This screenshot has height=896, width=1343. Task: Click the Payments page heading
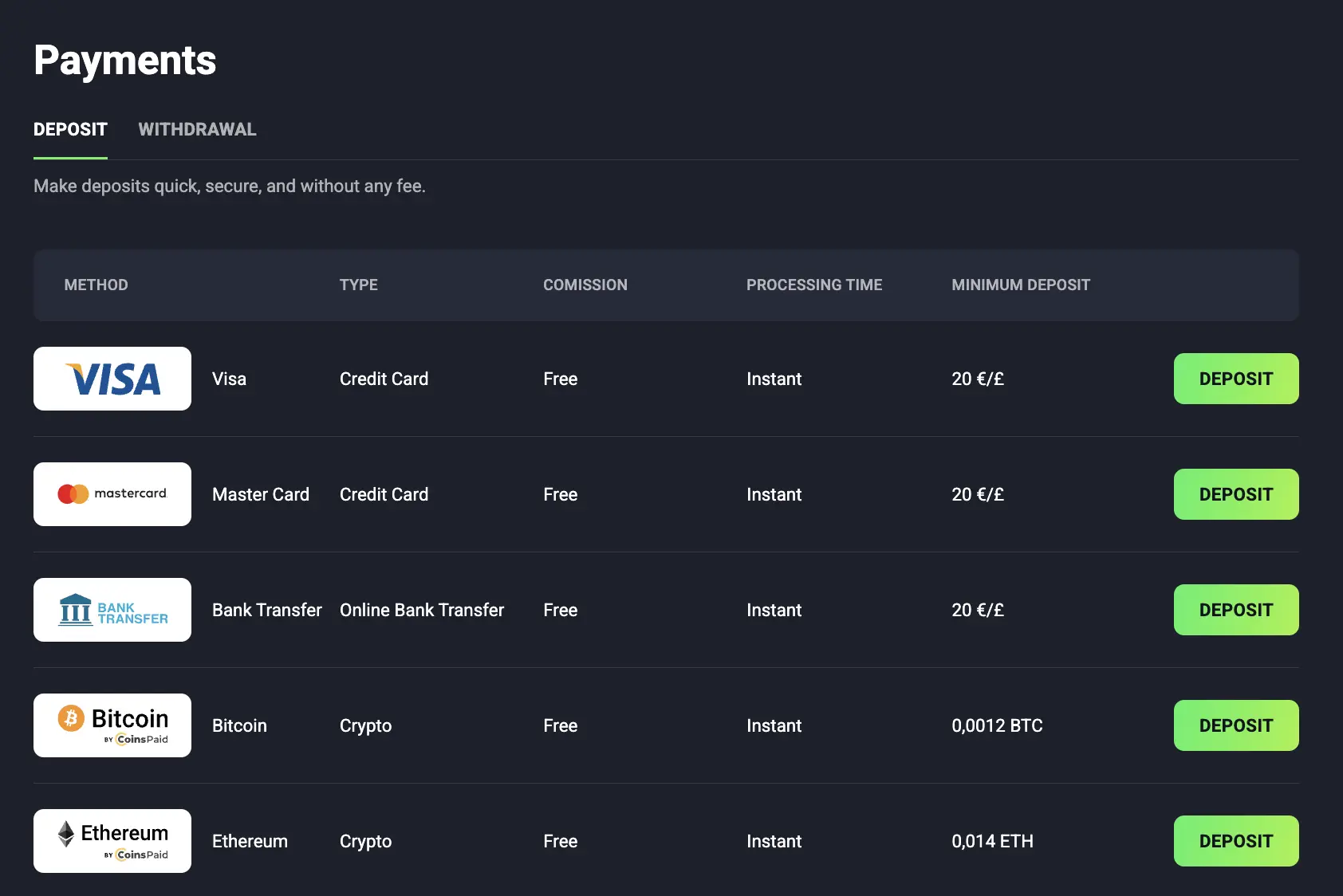tap(125, 61)
